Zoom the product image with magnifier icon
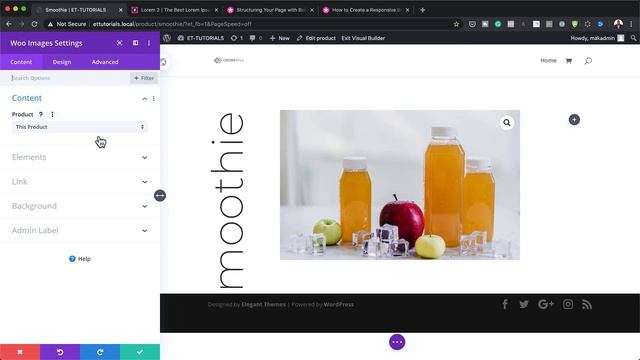Viewport: 640px width, 360px height. point(507,122)
